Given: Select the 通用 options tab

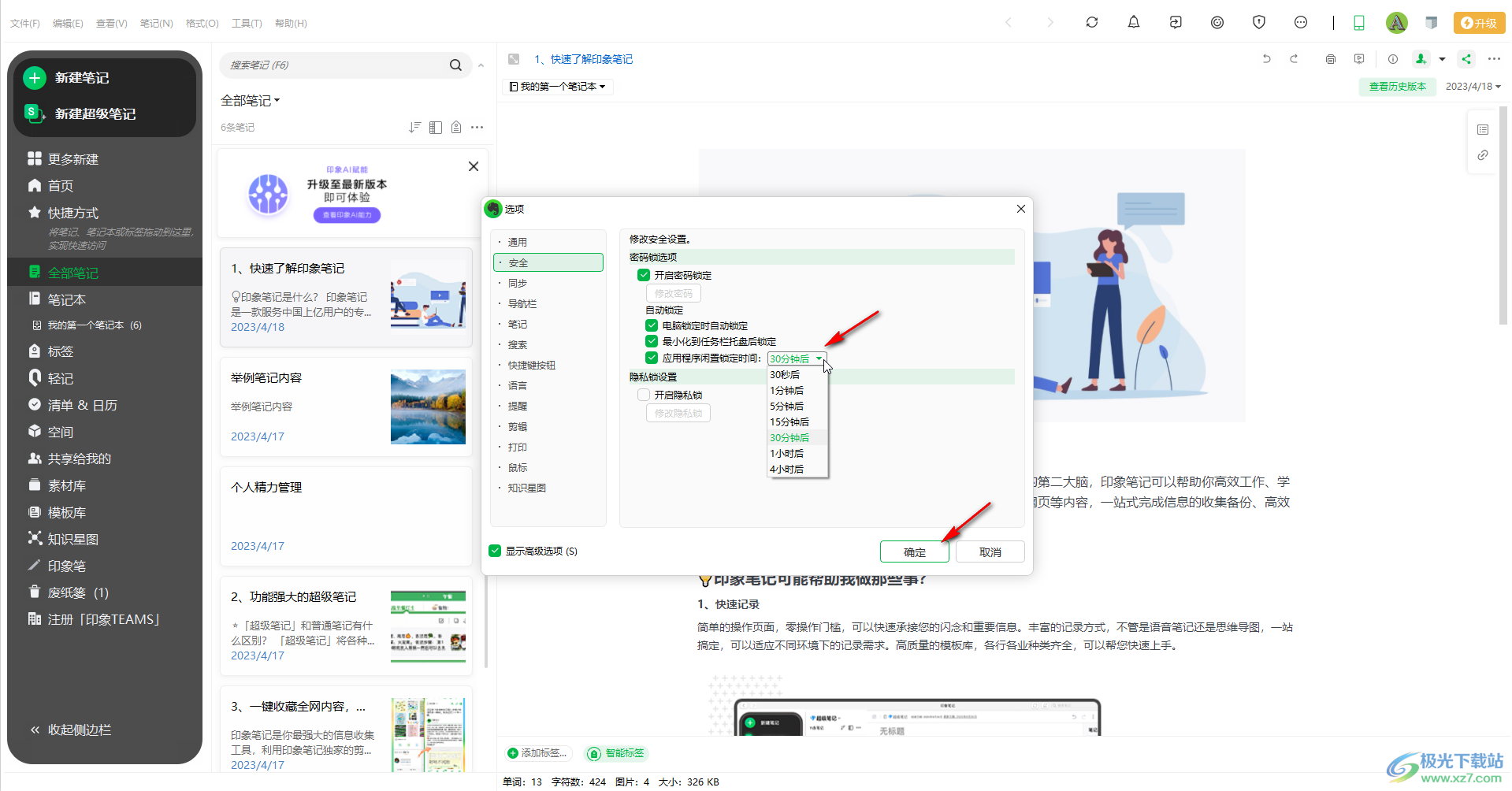Looking at the screenshot, I should (x=548, y=242).
